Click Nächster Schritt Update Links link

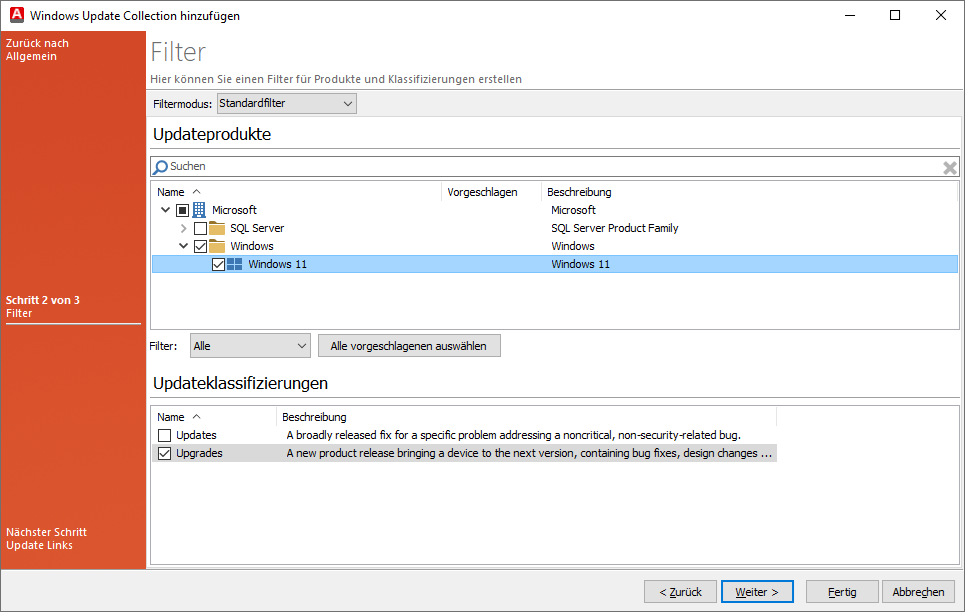(46, 539)
